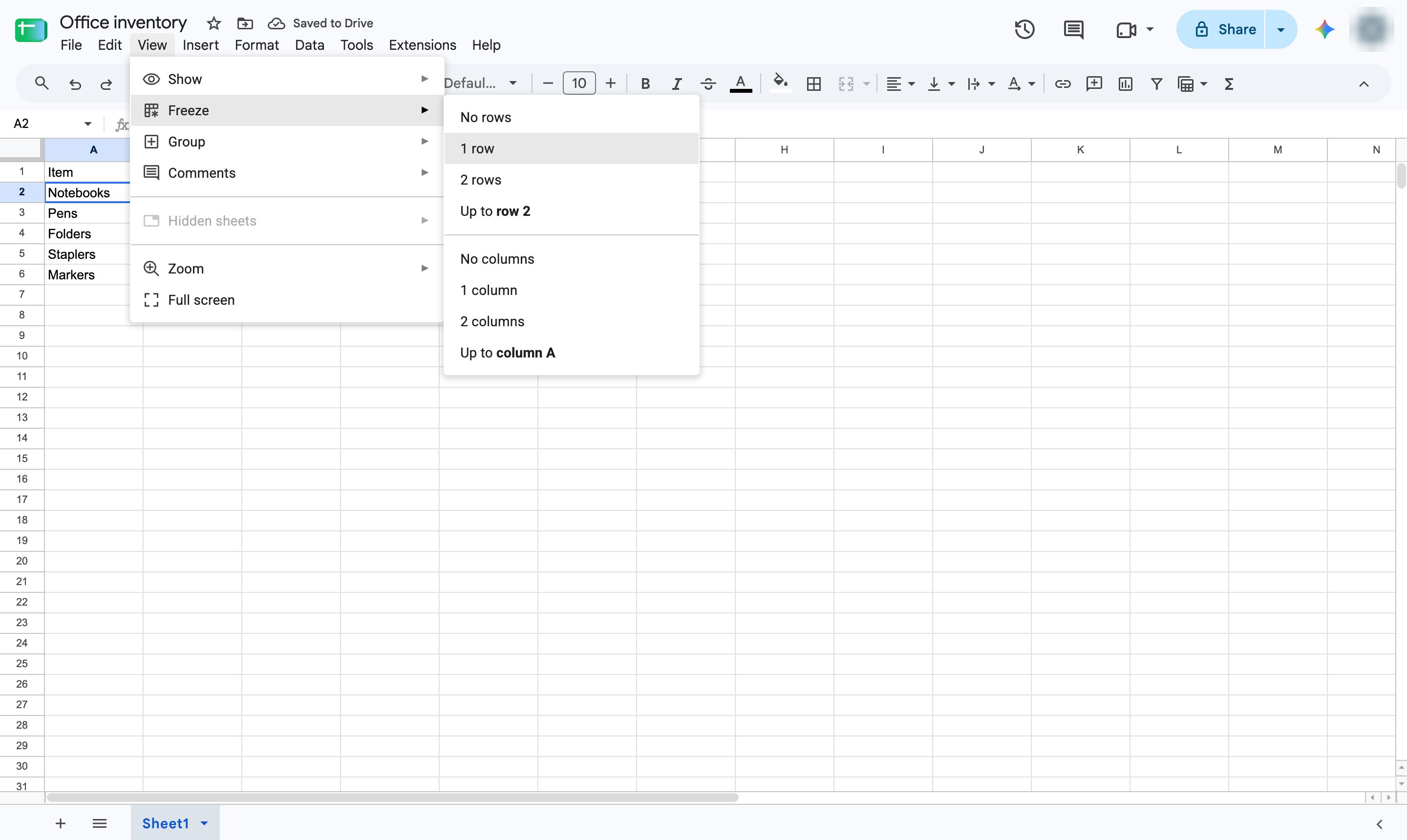
Task: Redo the last action
Action: pos(107,84)
